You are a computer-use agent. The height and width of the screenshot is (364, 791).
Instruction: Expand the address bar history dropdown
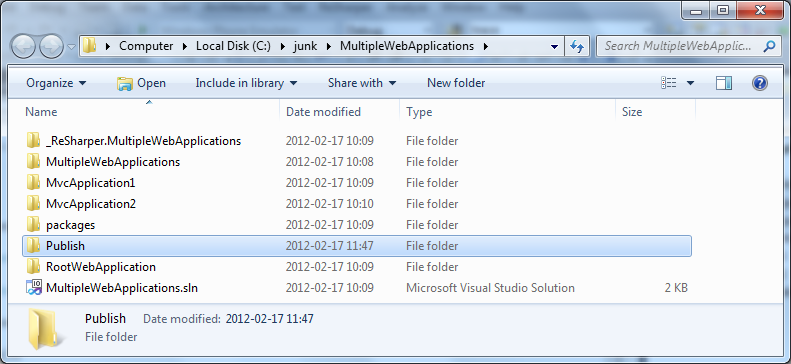554,46
